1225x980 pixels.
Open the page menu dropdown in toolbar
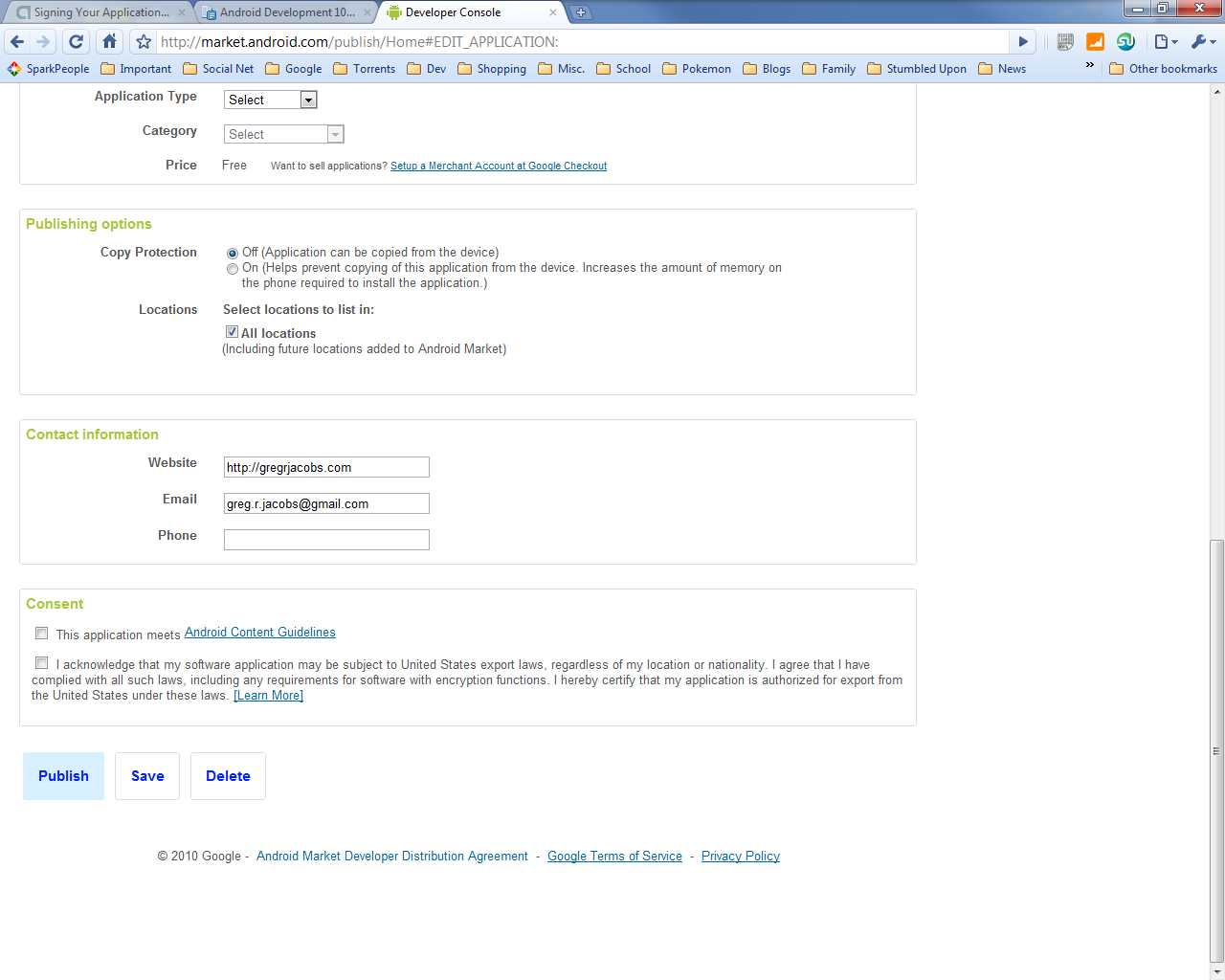coord(1165,42)
